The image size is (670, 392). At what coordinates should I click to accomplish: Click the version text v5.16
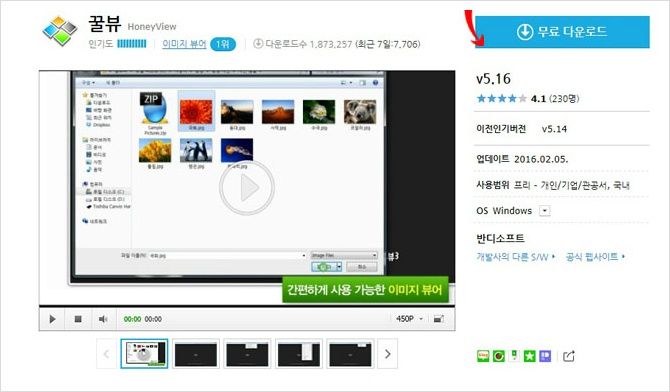pos(494,79)
